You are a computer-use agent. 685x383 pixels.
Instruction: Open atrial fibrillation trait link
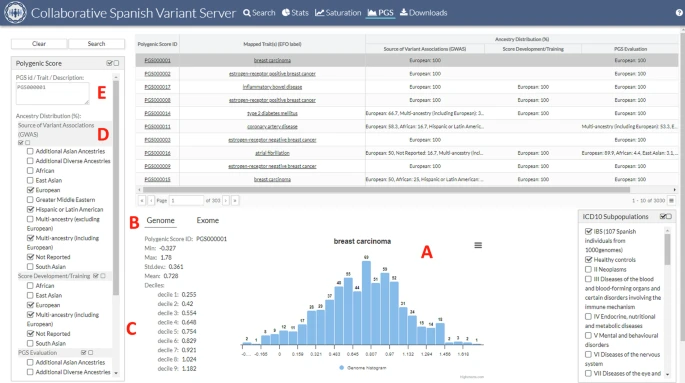272,153
